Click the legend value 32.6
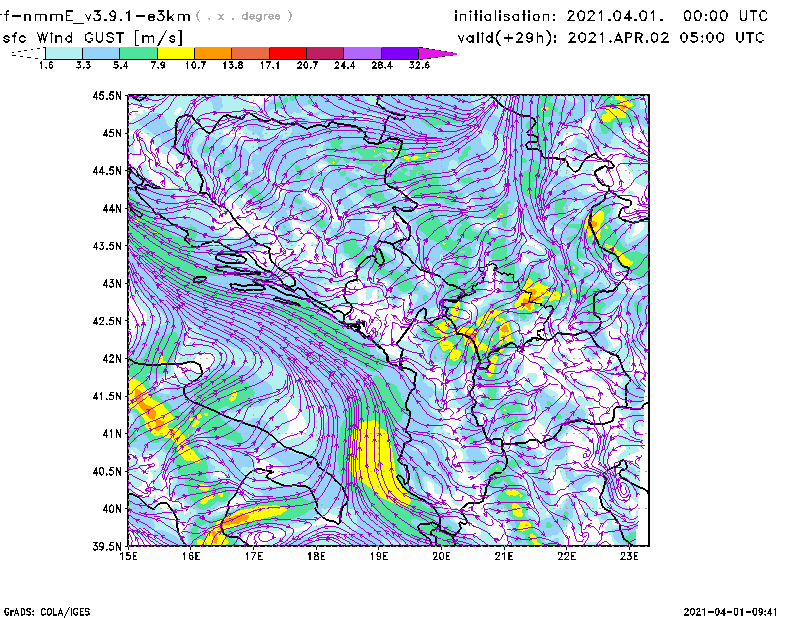 point(419,65)
